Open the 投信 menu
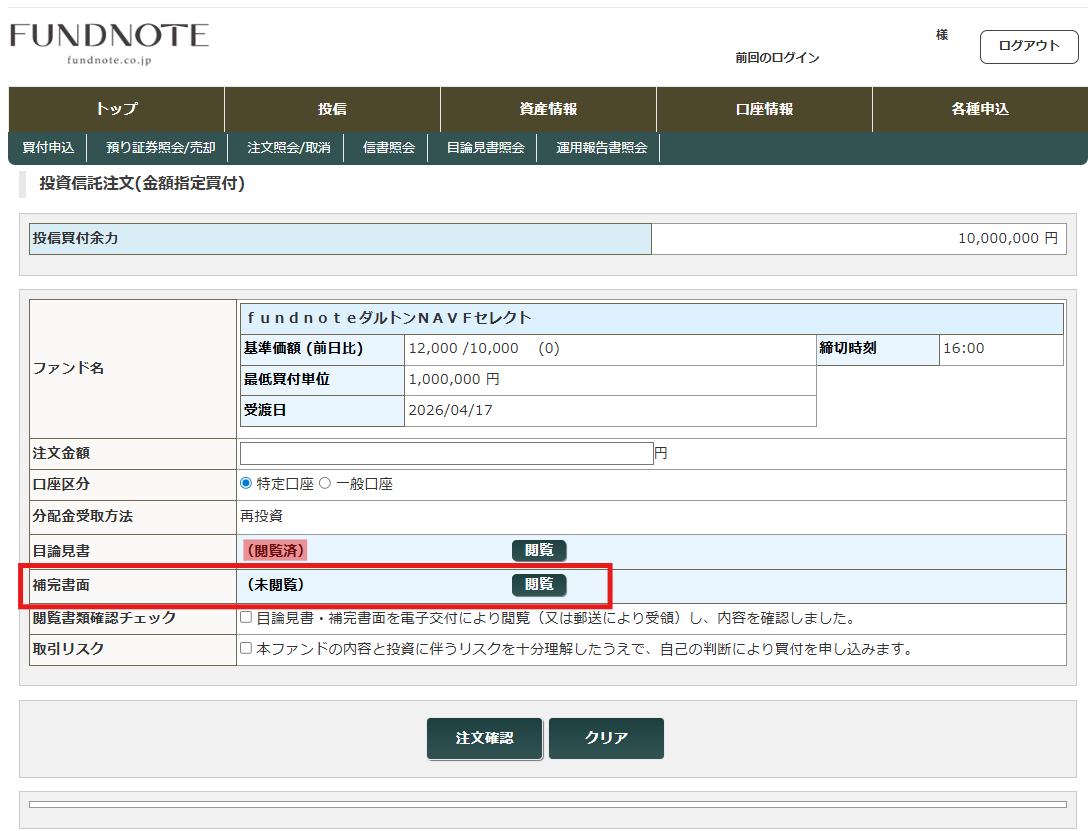Viewport: 1090px width, 831px height. click(x=332, y=109)
